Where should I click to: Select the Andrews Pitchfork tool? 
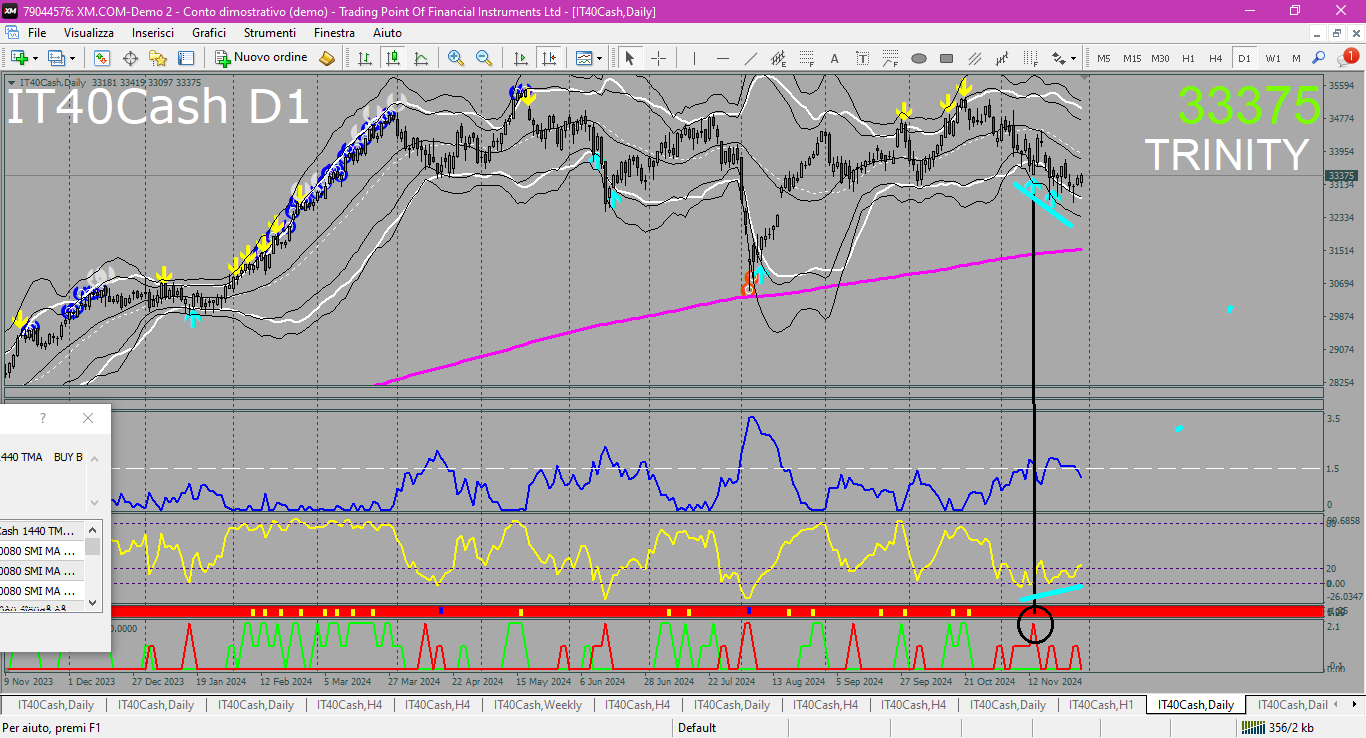1002,58
